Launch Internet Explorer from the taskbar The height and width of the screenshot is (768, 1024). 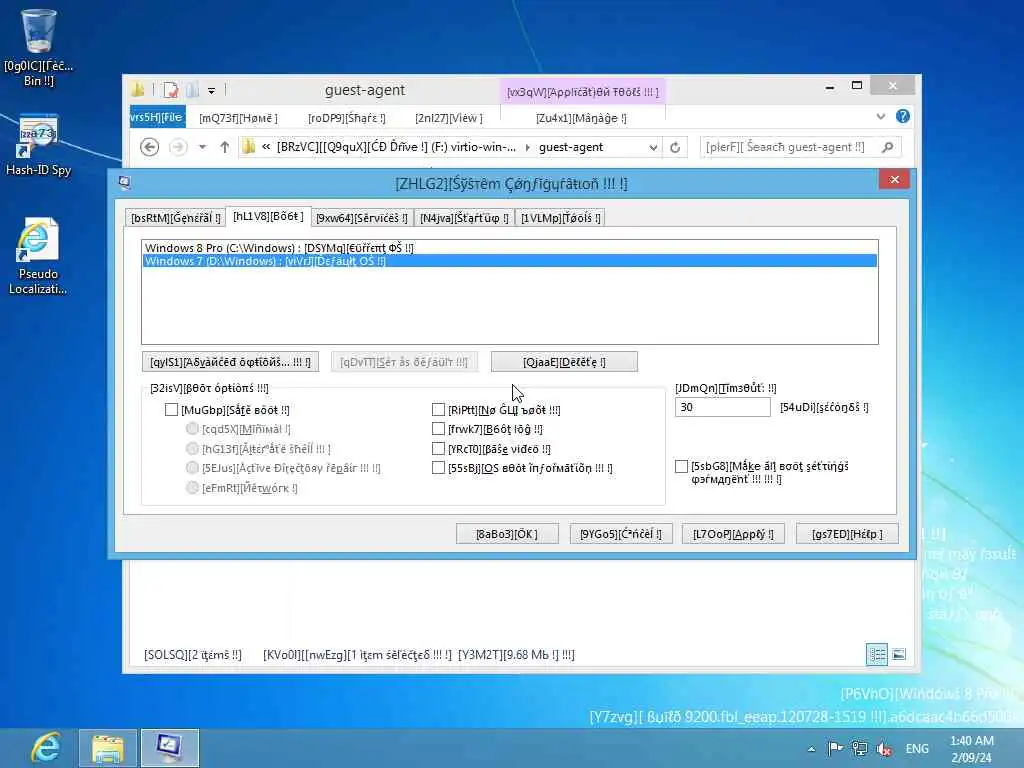44,748
